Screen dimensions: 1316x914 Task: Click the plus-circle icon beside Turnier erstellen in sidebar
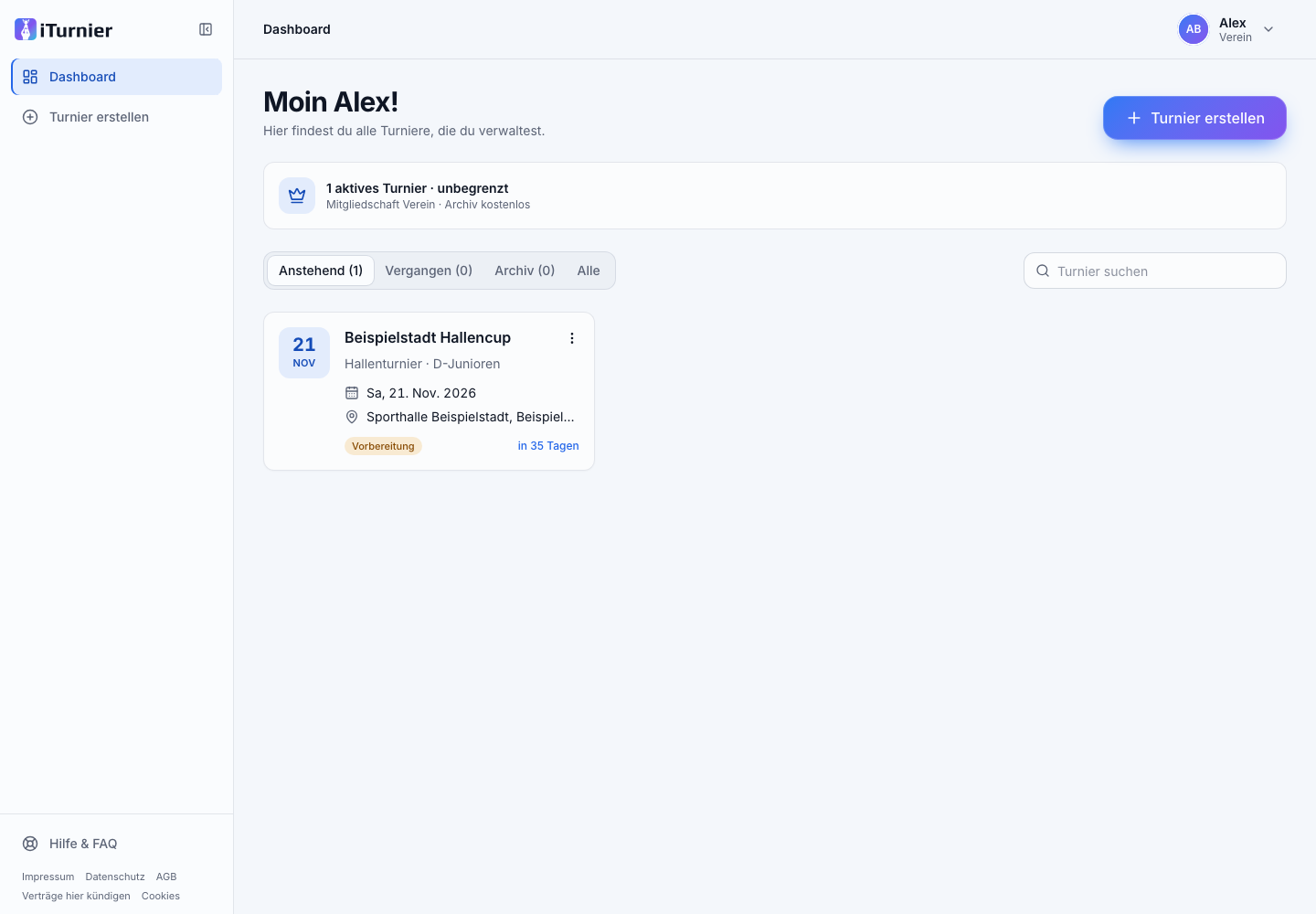pyautogui.click(x=30, y=117)
